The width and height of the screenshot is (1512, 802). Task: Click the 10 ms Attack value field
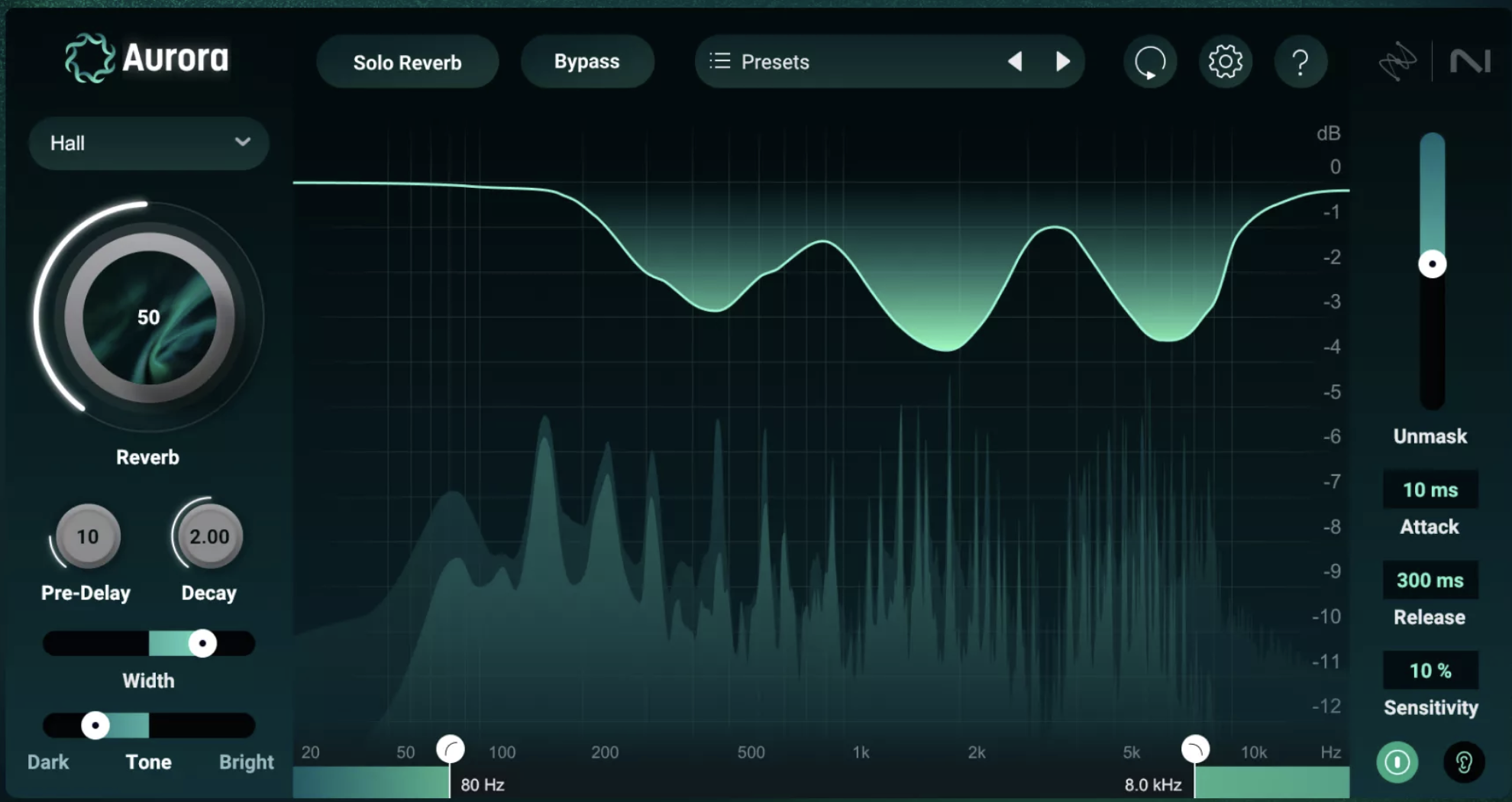click(x=1430, y=490)
